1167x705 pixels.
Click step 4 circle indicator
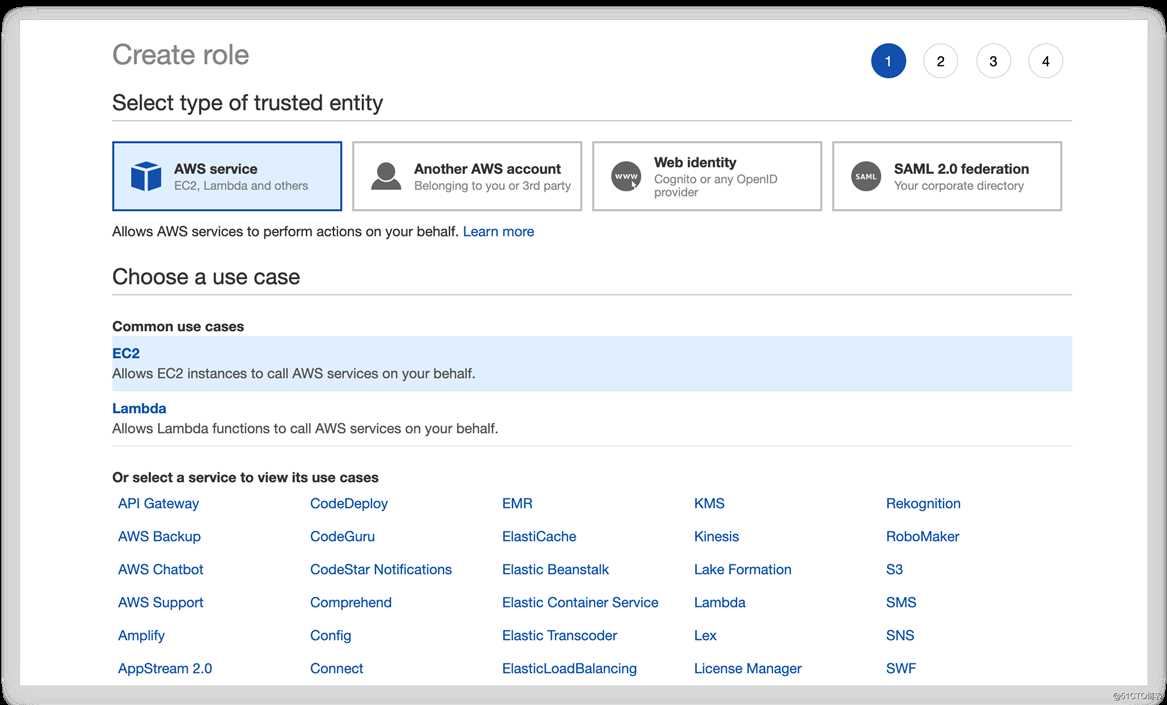[1045, 61]
